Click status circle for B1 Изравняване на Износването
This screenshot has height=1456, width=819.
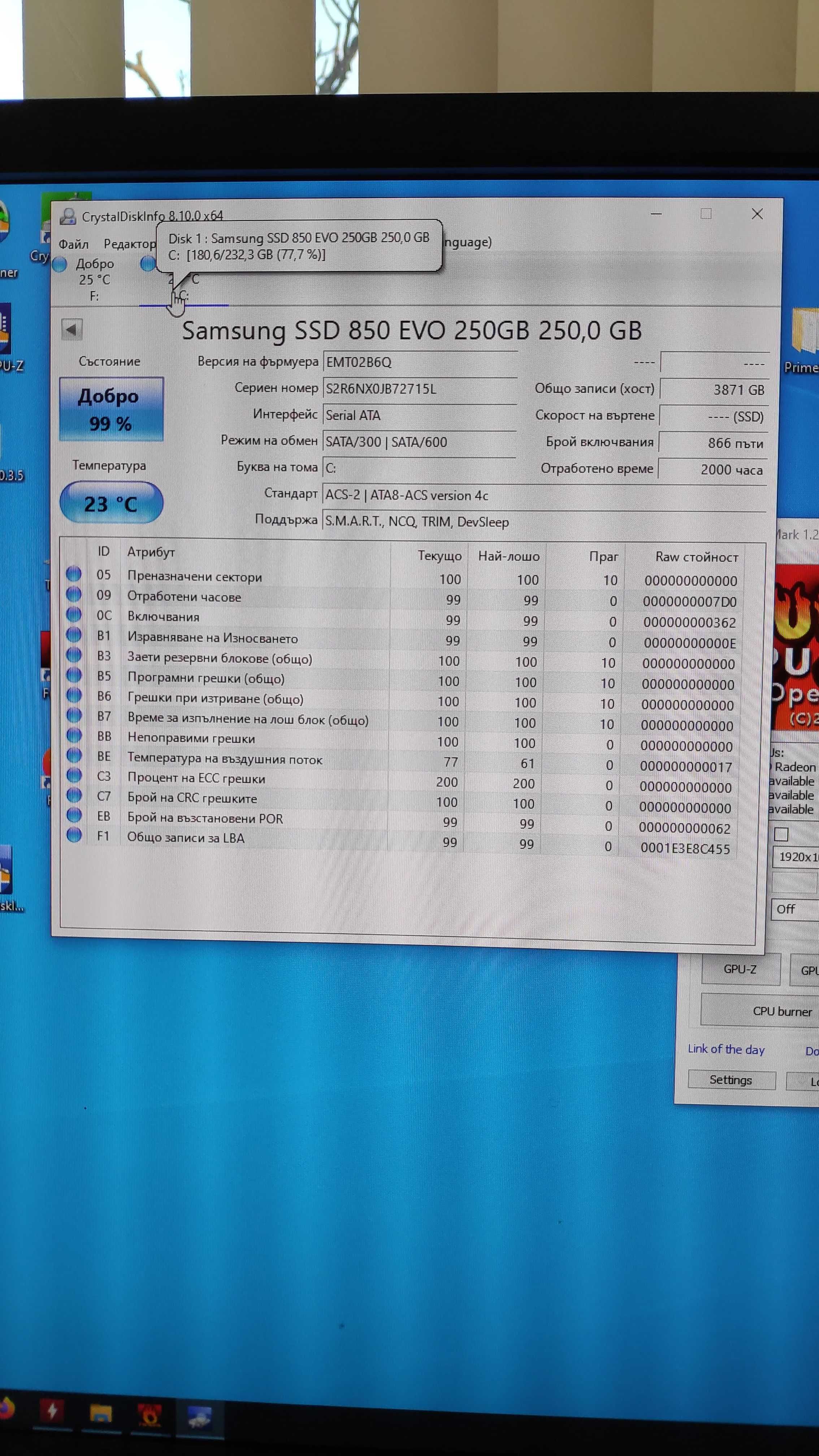[x=74, y=635]
